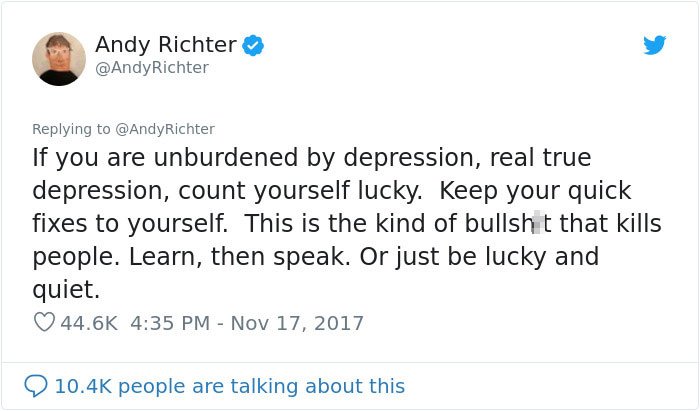This screenshot has width=700, height=411.
Task: Click @AndyRichter in the Replying to line
Action: (x=165, y=129)
